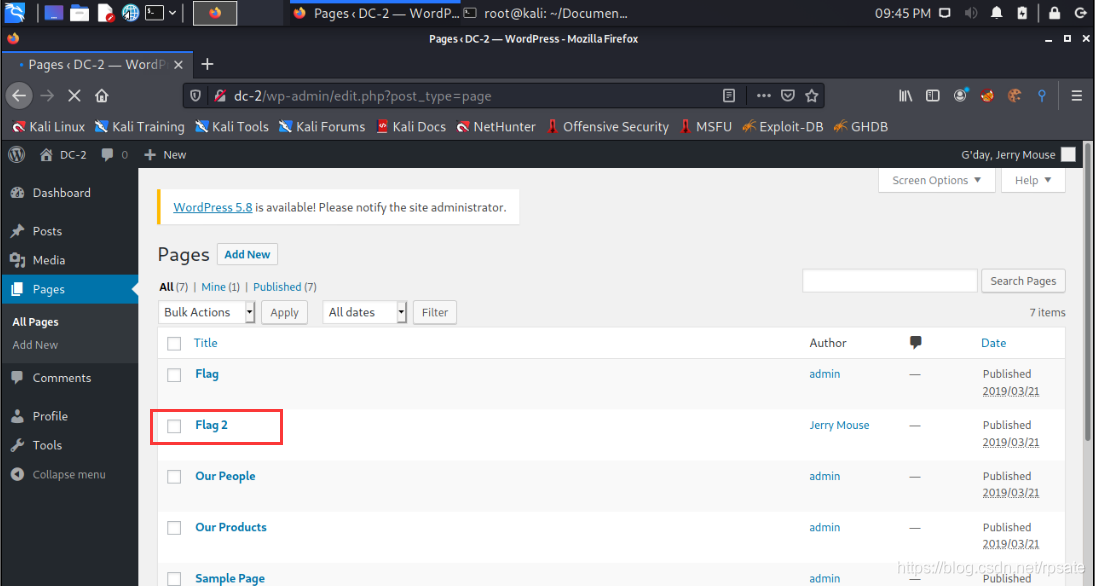The width and height of the screenshot is (1095, 586).
Task: Open the WordPress 5.8 update link
Action: [x=212, y=207]
